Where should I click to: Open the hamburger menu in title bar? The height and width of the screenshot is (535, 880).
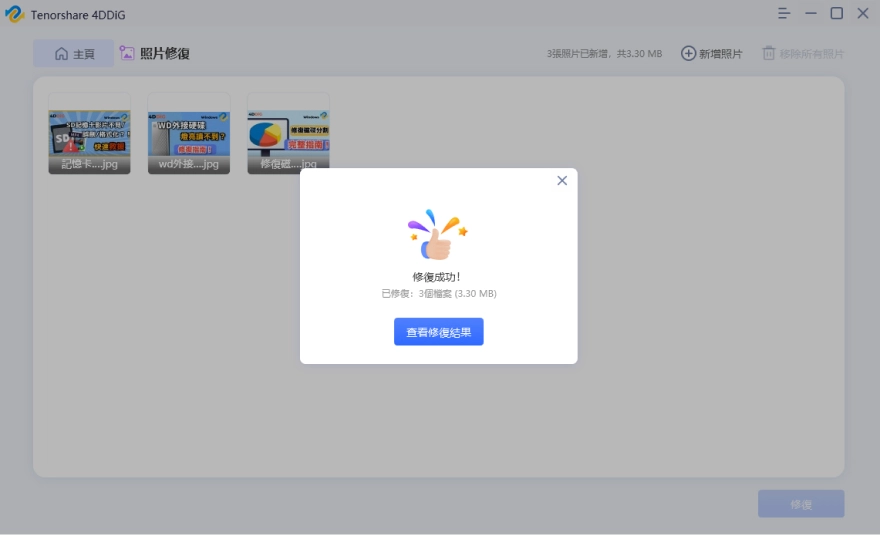pyautogui.click(x=784, y=14)
